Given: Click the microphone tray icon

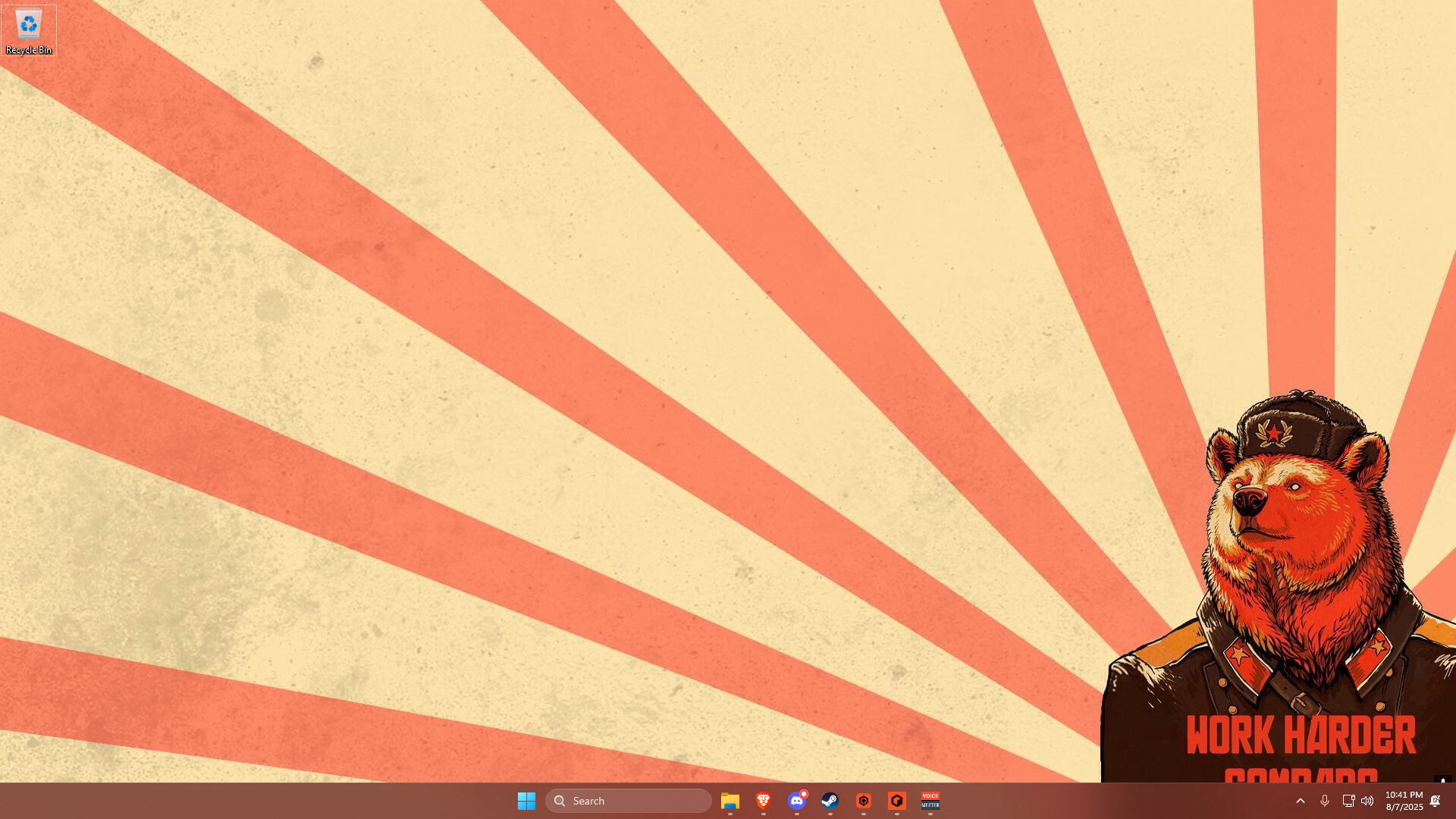Looking at the screenshot, I should (1325, 801).
